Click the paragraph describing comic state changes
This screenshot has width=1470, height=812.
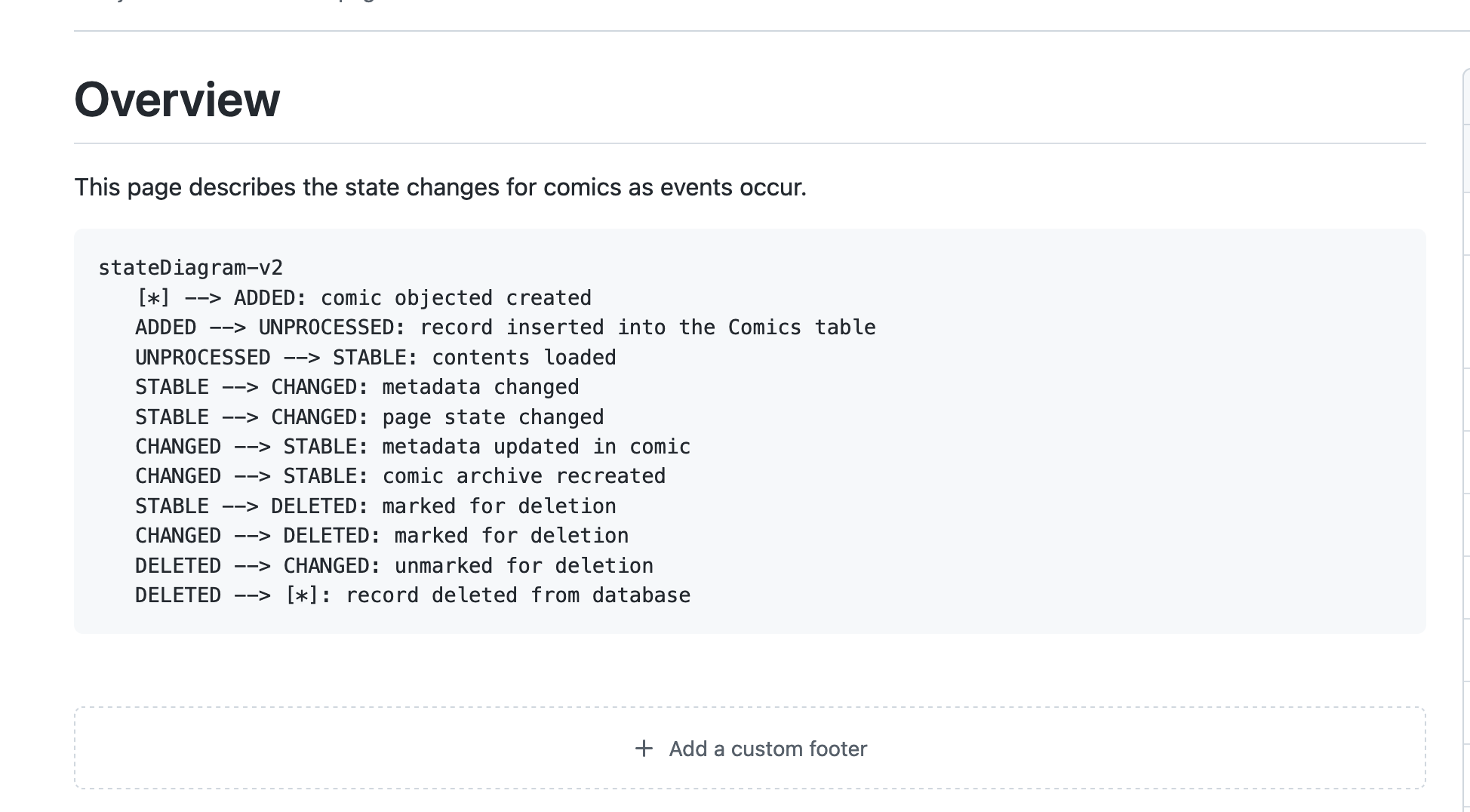[x=440, y=187]
